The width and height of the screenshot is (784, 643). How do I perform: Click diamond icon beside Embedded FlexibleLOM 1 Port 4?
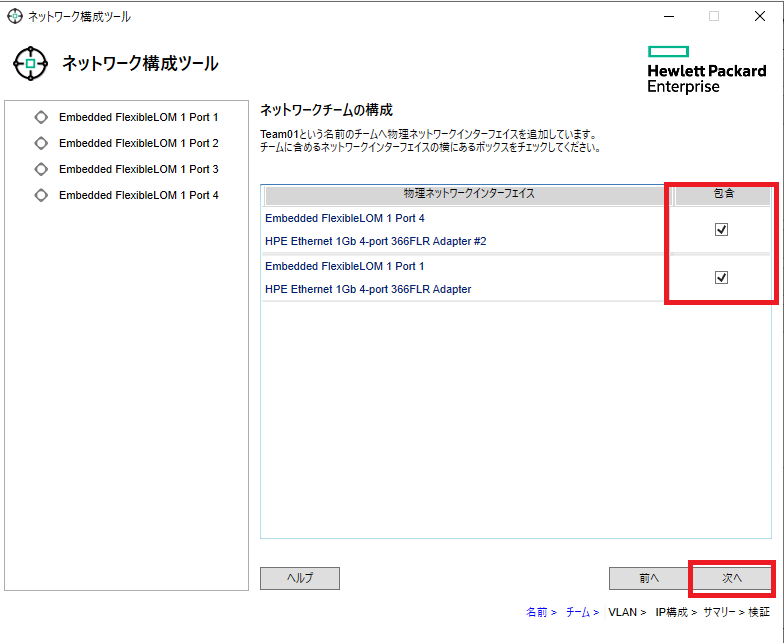pyautogui.click(x=41, y=195)
